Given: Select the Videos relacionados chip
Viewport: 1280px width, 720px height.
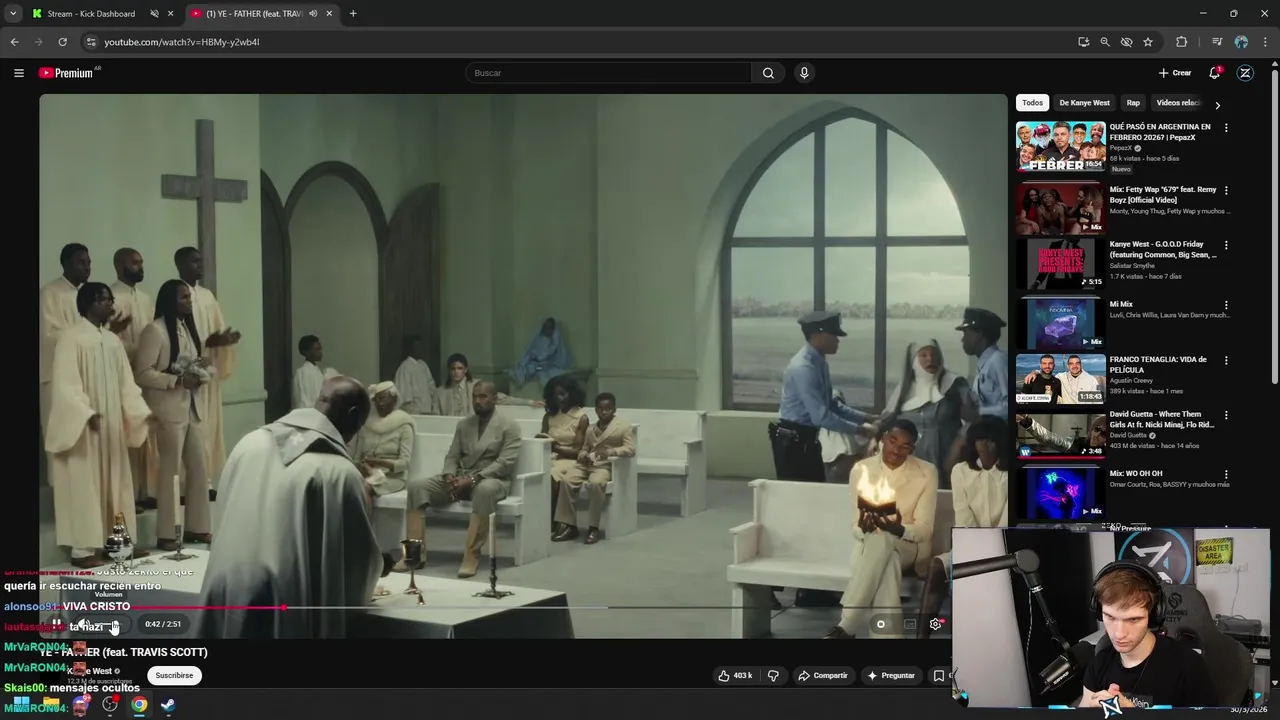Looking at the screenshot, I should (x=1177, y=103).
